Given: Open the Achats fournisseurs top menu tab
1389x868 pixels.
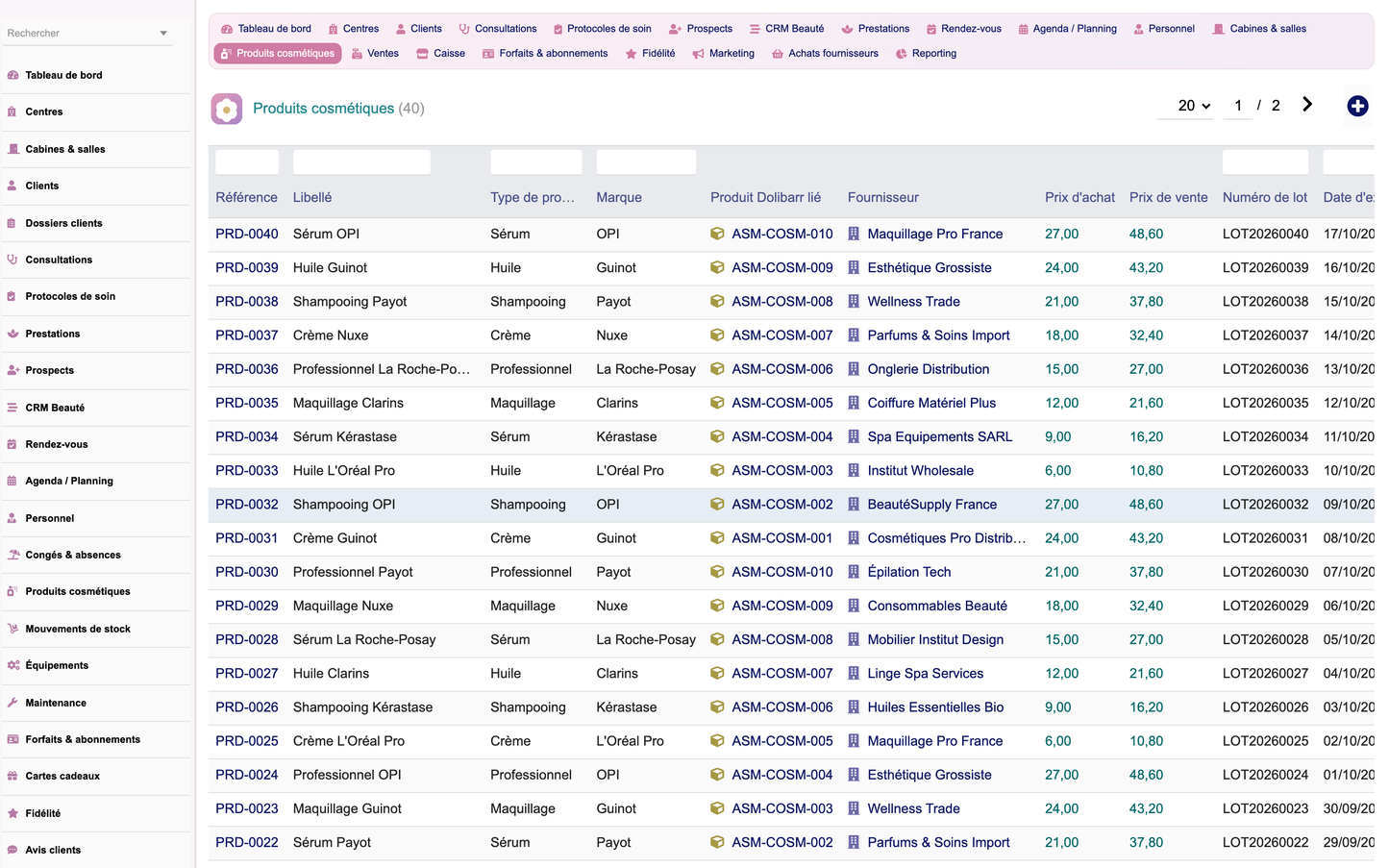Looking at the screenshot, I should pos(825,54).
